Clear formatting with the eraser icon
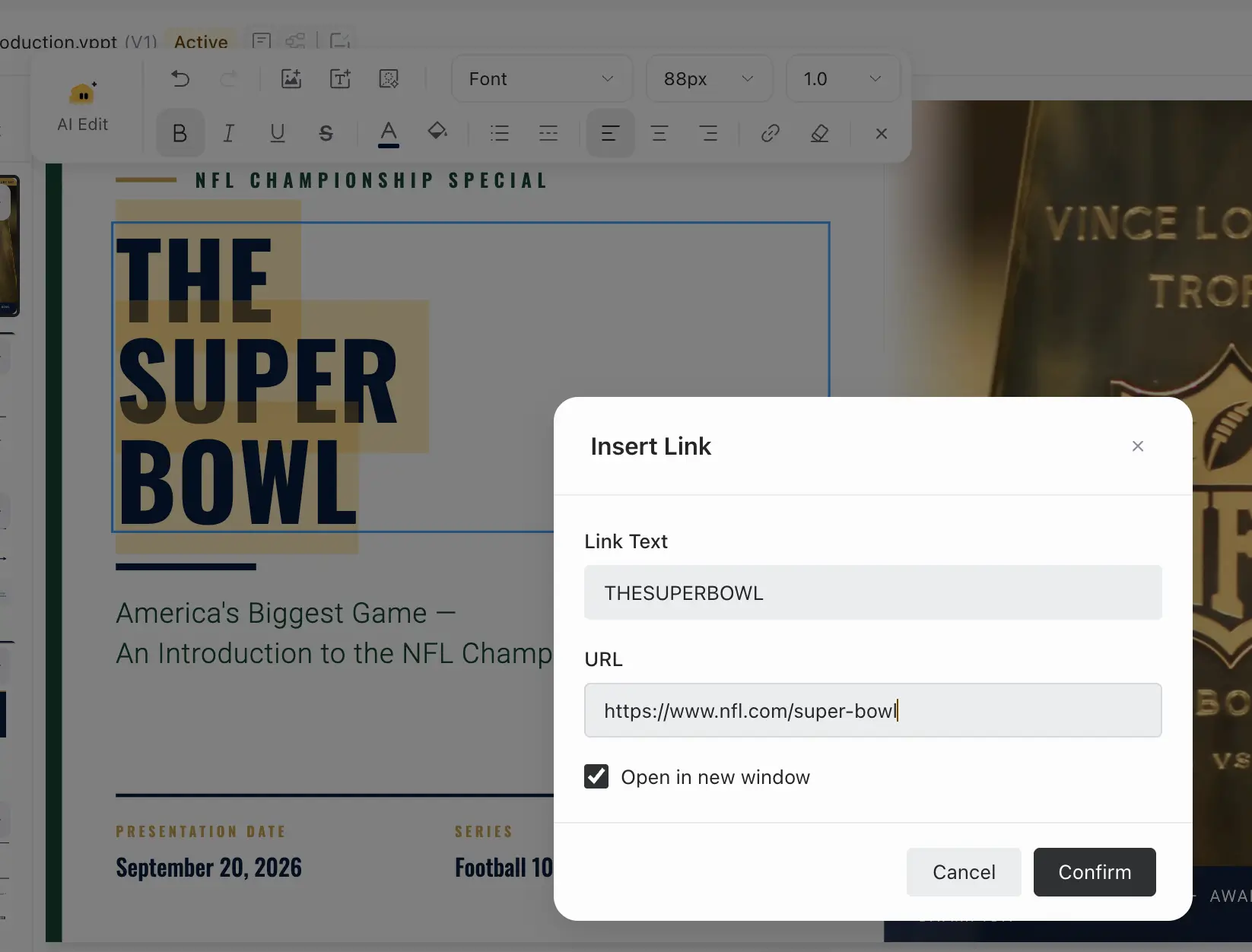 tap(819, 133)
